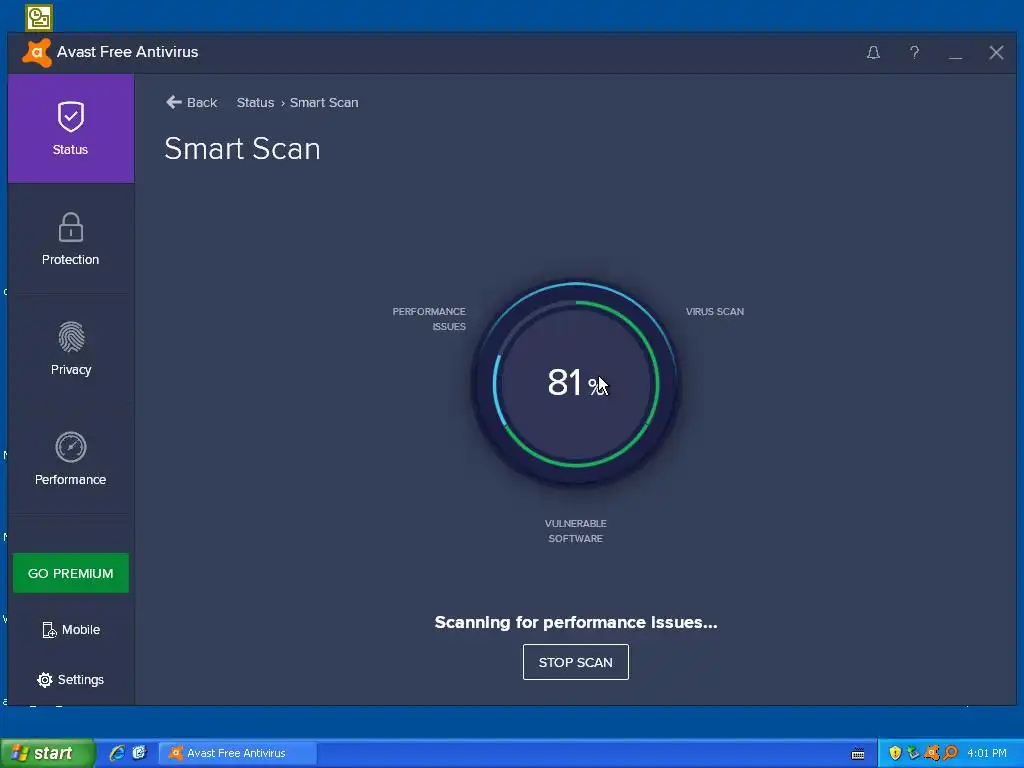The image size is (1024, 768).
Task: Click the on-screen keyboard taskbar icon
Action: (858, 754)
